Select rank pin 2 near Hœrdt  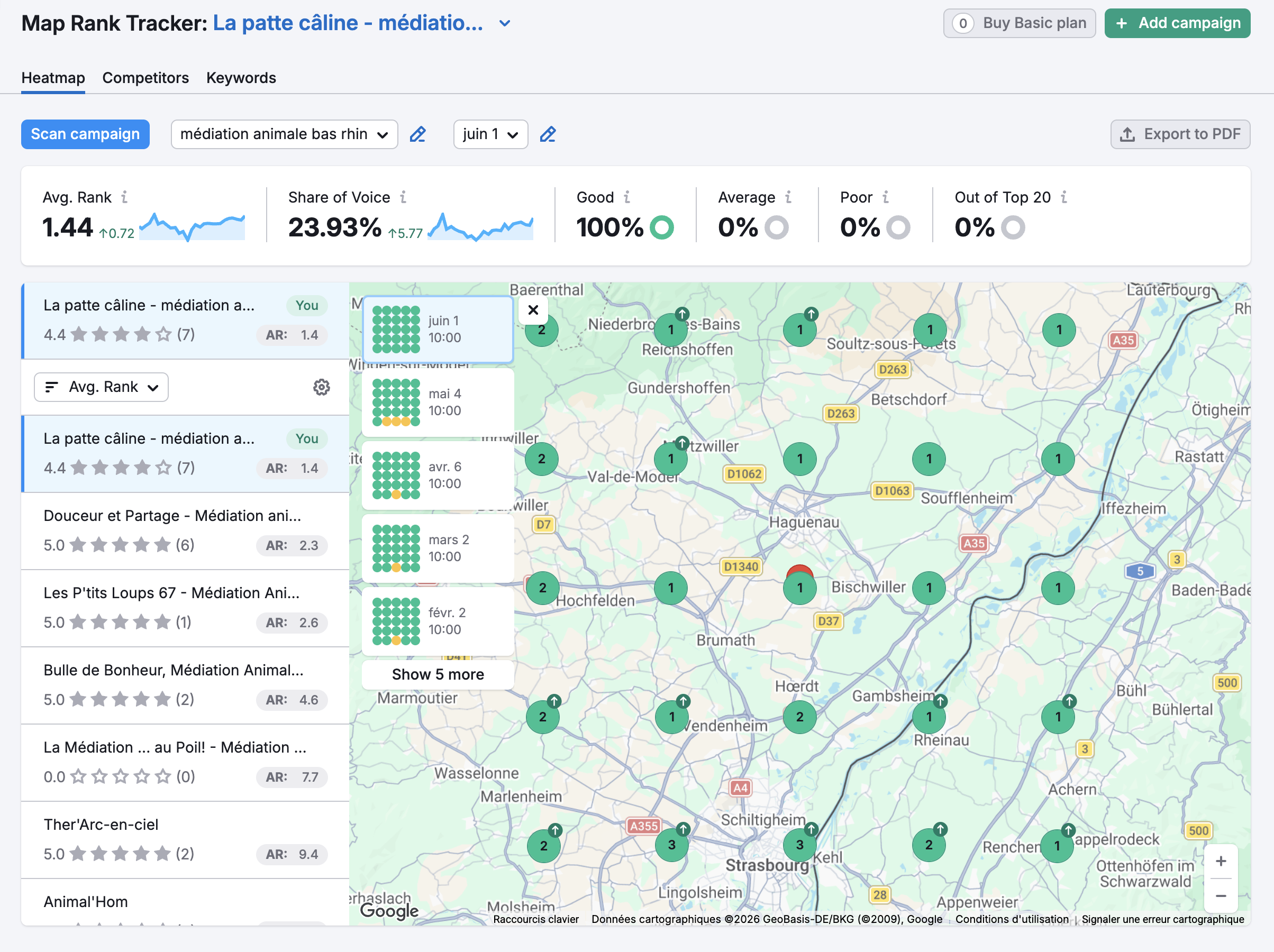(799, 717)
